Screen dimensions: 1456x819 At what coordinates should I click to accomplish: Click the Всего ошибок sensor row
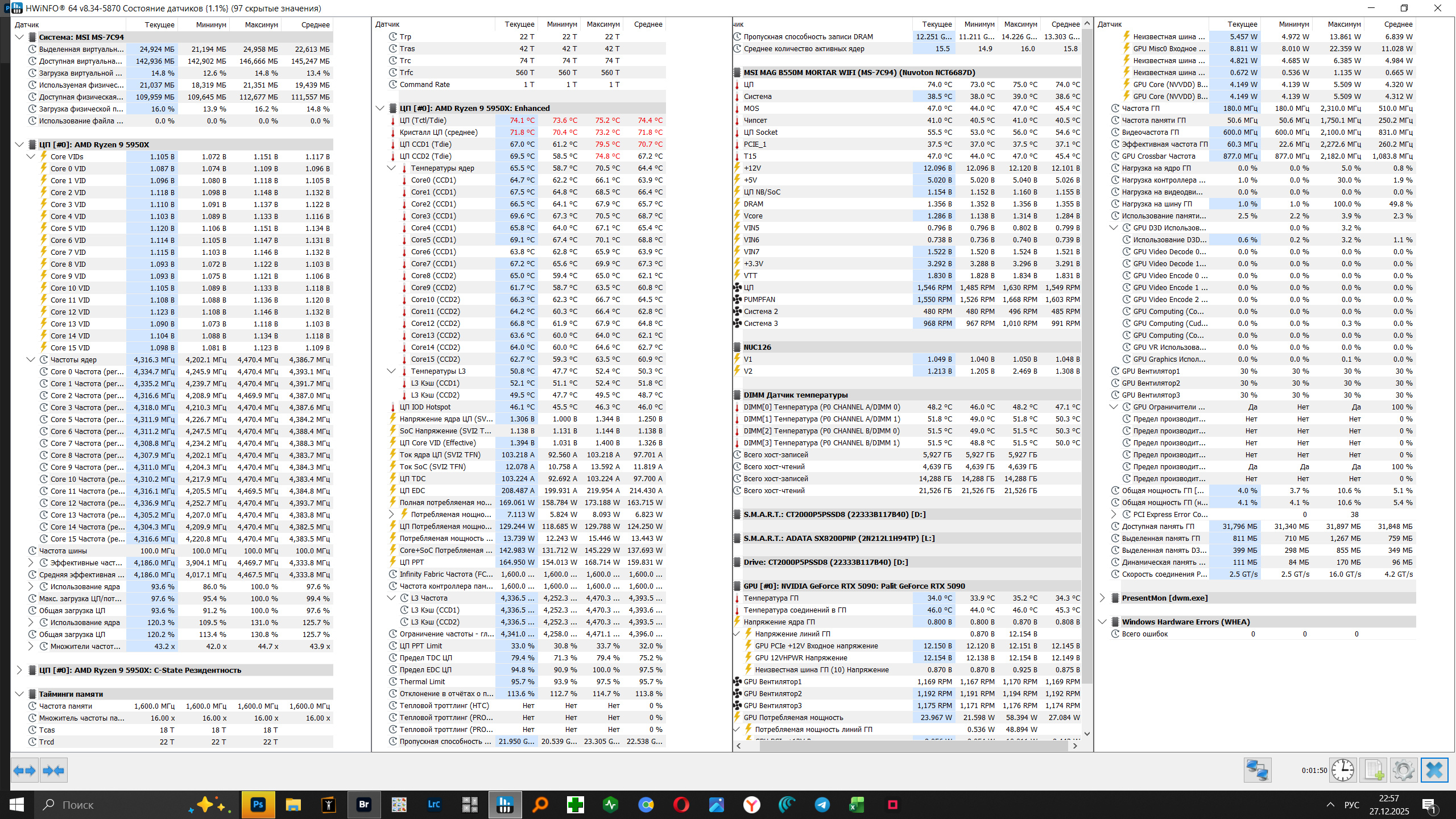1144,634
